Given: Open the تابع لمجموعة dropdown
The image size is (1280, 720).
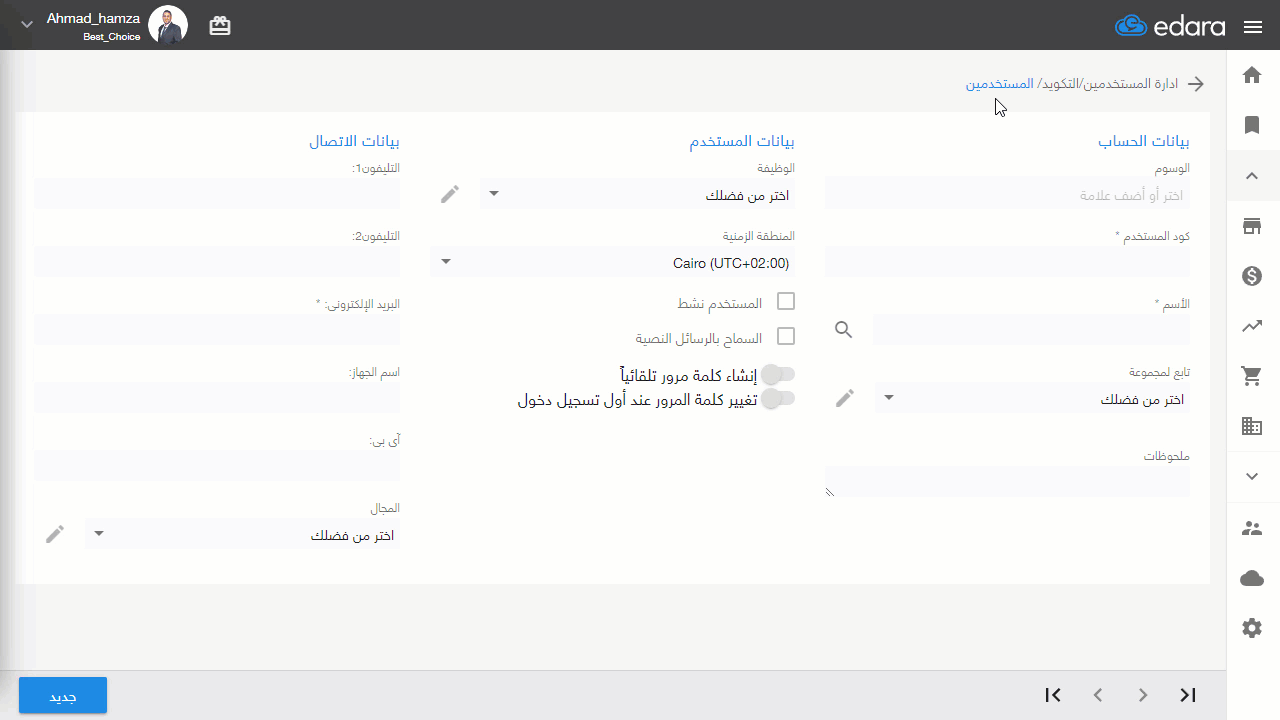Looking at the screenshot, I should (x=1032, y=399).
